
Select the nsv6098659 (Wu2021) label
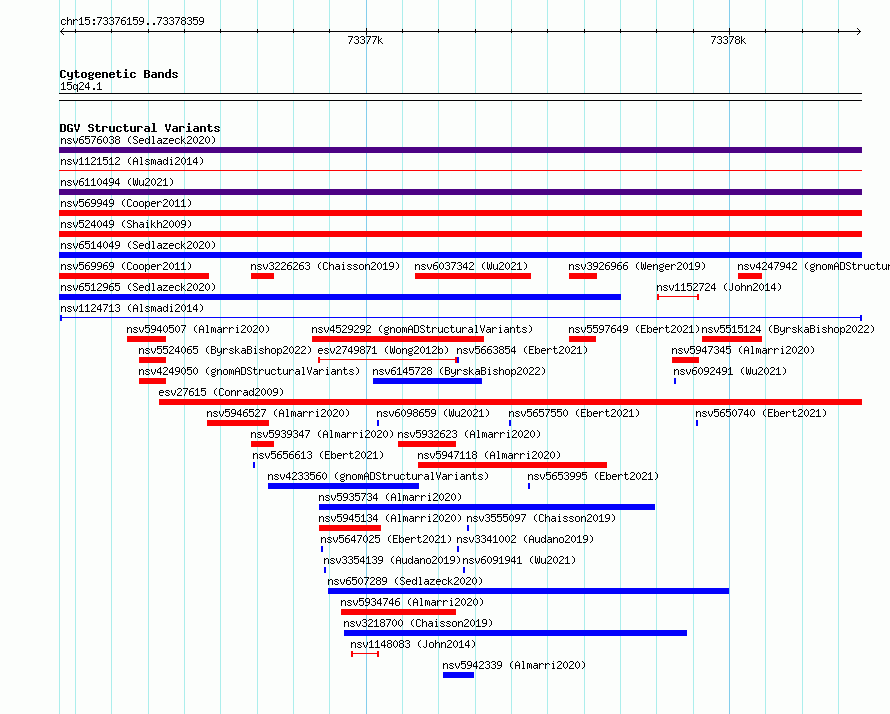tap(433, 413)
